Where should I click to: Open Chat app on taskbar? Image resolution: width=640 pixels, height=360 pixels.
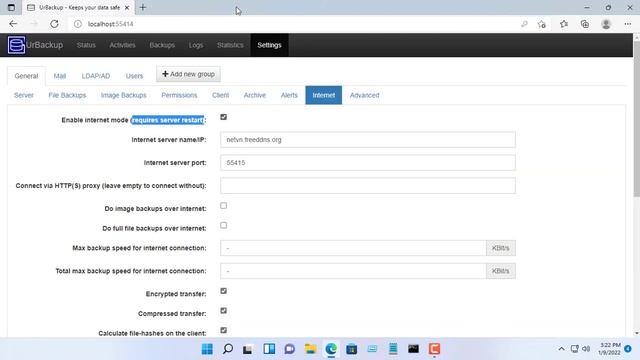289,349
